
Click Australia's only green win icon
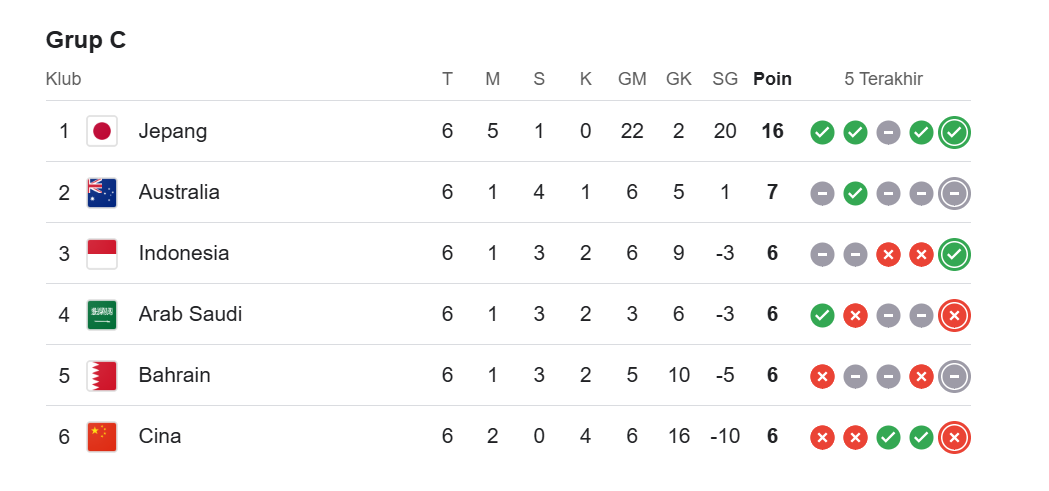[855, 194]
